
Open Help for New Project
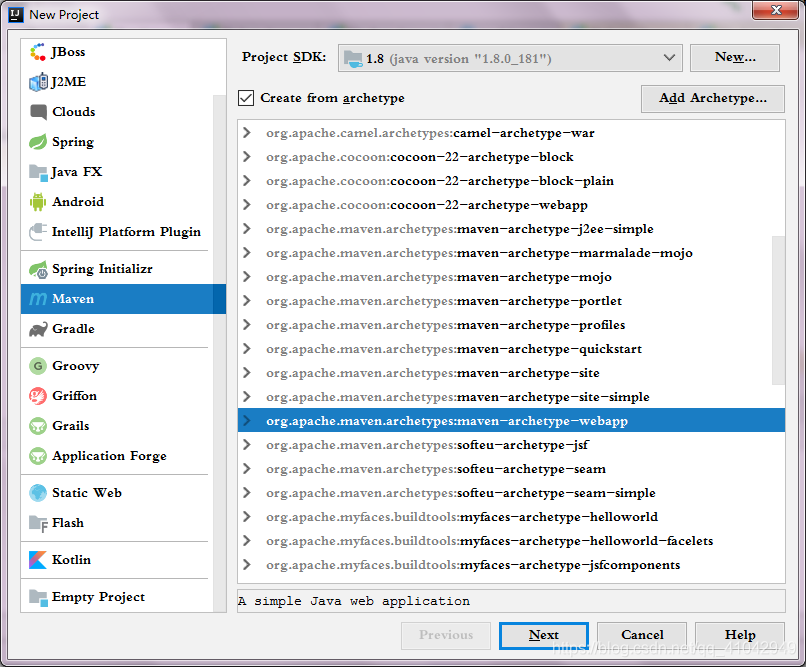(x=740, y=635)
